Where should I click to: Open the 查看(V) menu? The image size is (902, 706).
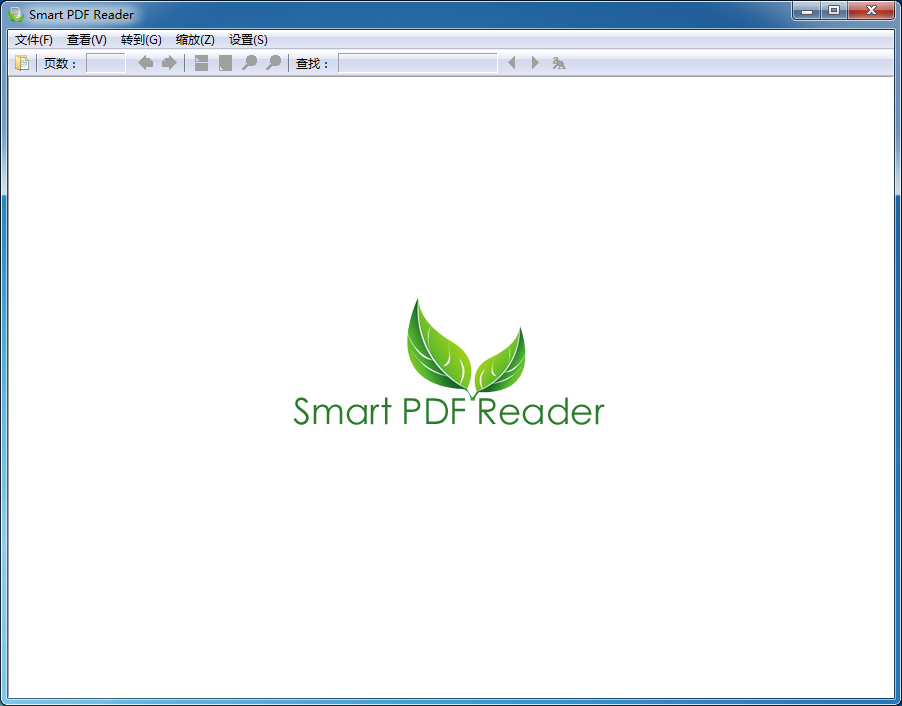86,40
